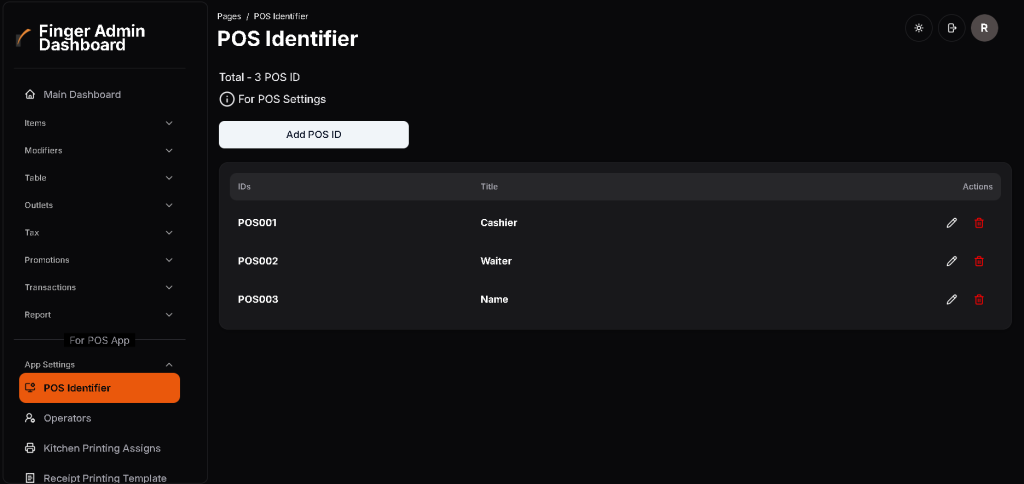Open the user avatar R menu
Image resolution: width=1024 pixels, height=484 pixels.
pos(984,28)
